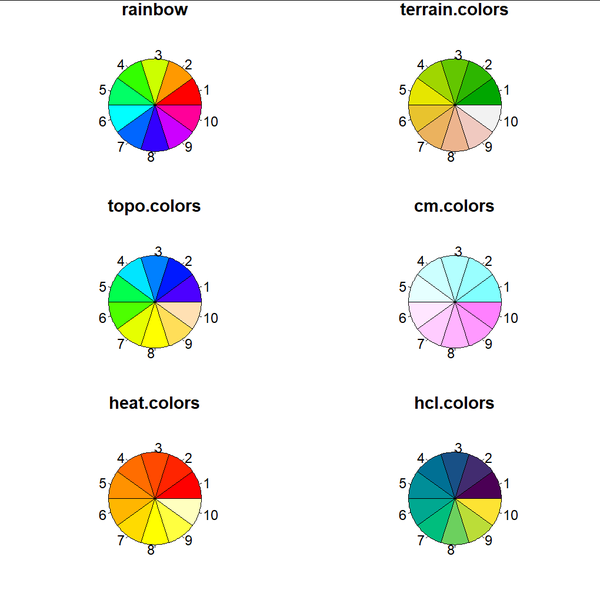Click light green slice 8 in hcl.colors
The image size is (600, 590).
(455, 527)
